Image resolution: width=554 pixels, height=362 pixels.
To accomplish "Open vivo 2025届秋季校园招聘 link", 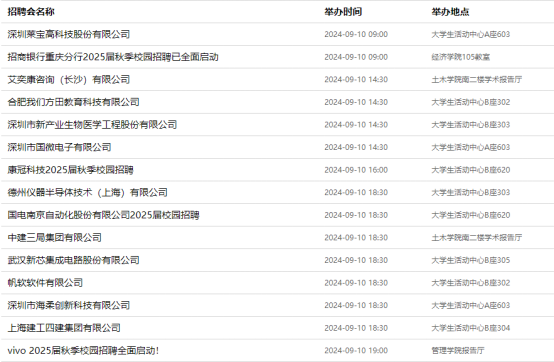I will tap(83, 350).
